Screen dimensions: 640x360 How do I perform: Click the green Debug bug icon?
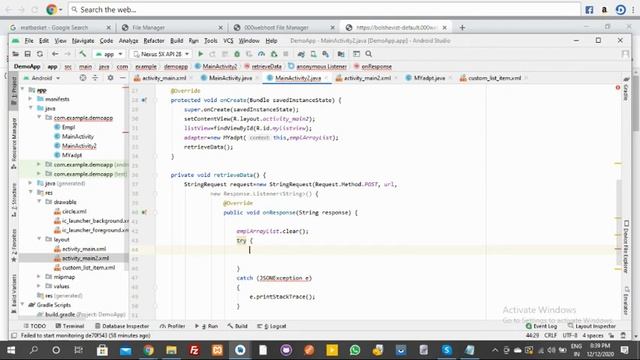(x=237, y=54)
